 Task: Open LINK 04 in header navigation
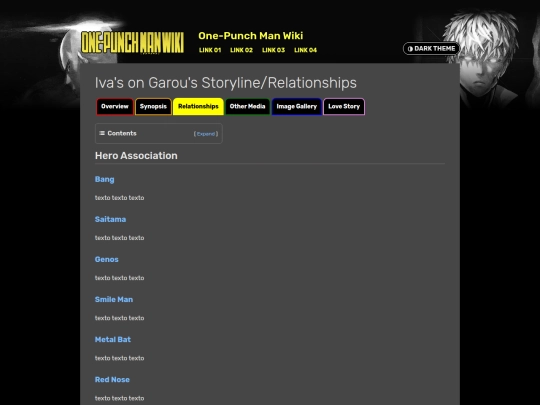(305, 50)
